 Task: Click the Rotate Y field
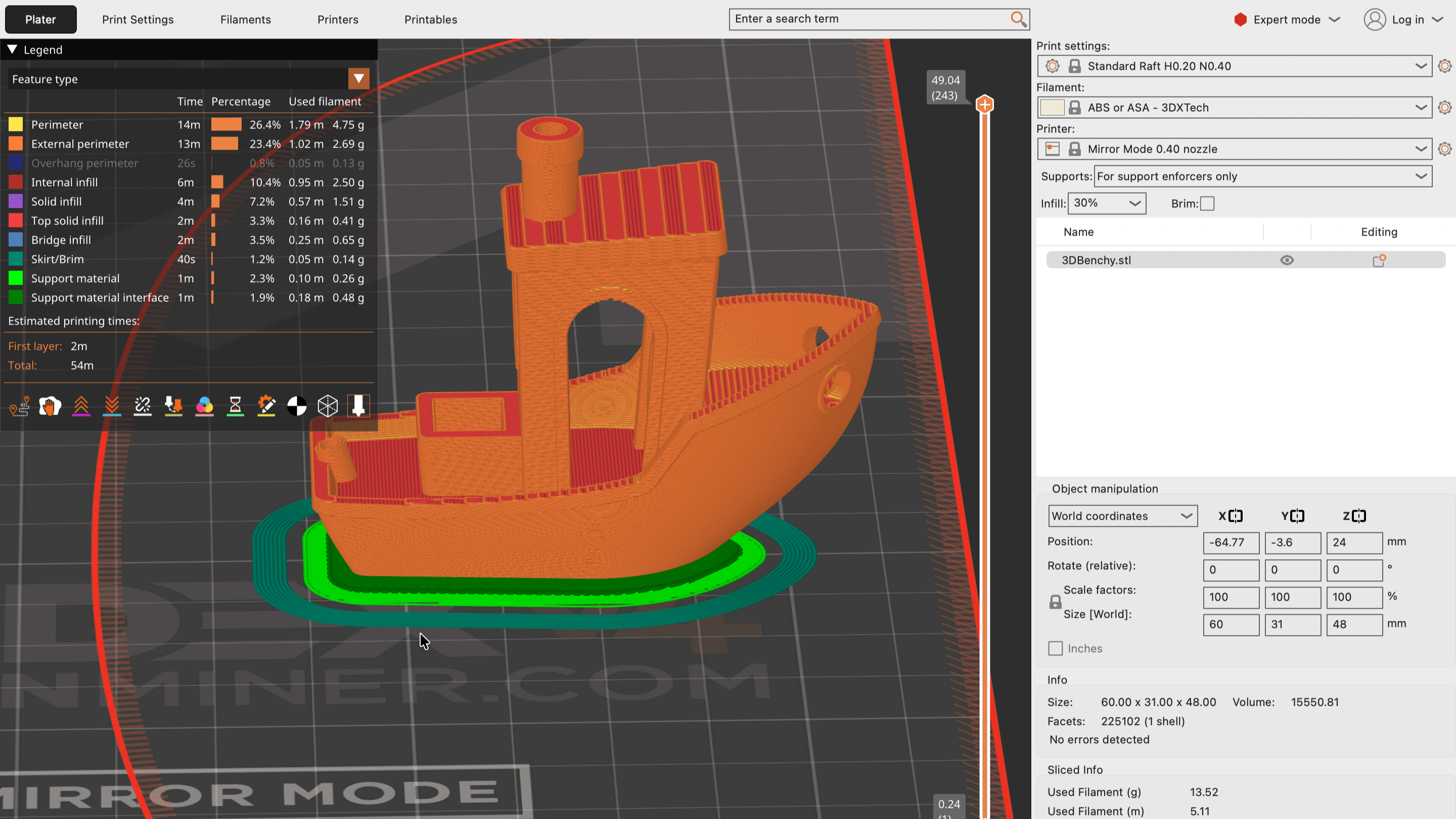(x=1293, y=570)
